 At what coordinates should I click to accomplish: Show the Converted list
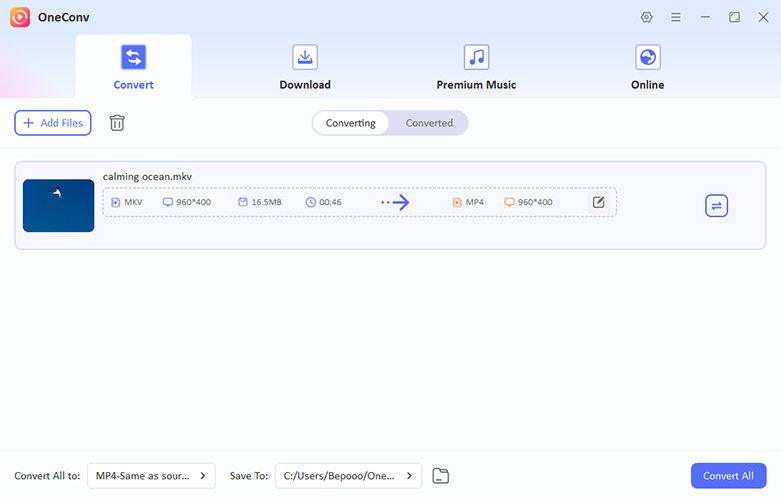point(429,123)
